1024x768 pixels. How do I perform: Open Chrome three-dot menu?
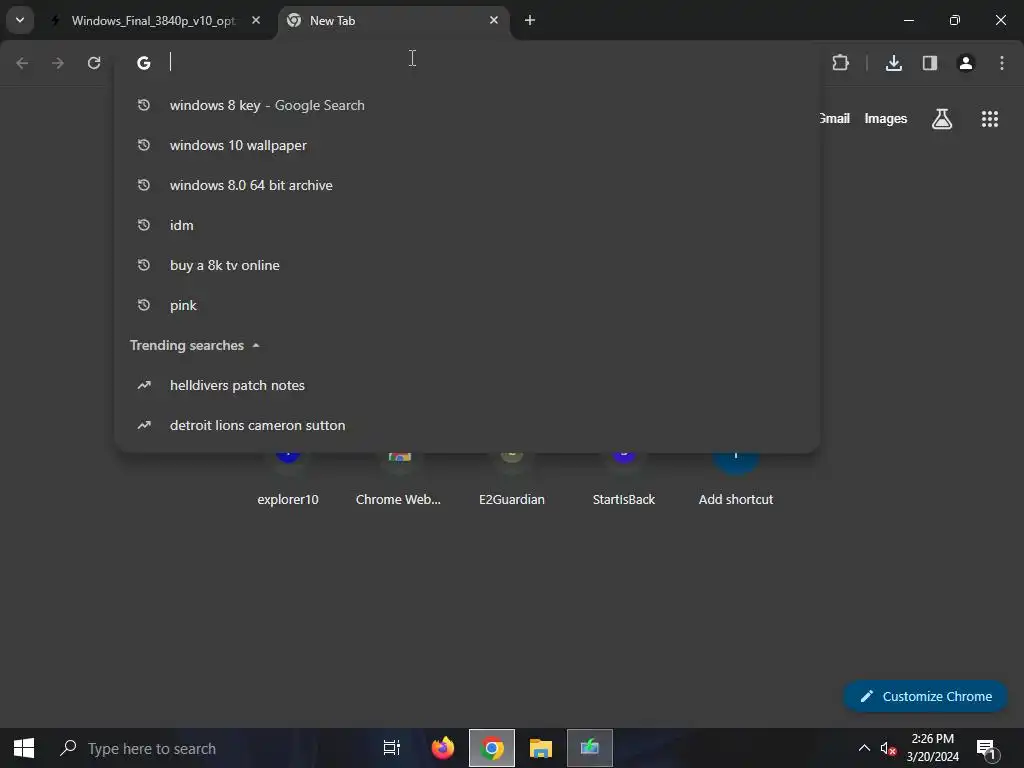(x=1002, y=63)
